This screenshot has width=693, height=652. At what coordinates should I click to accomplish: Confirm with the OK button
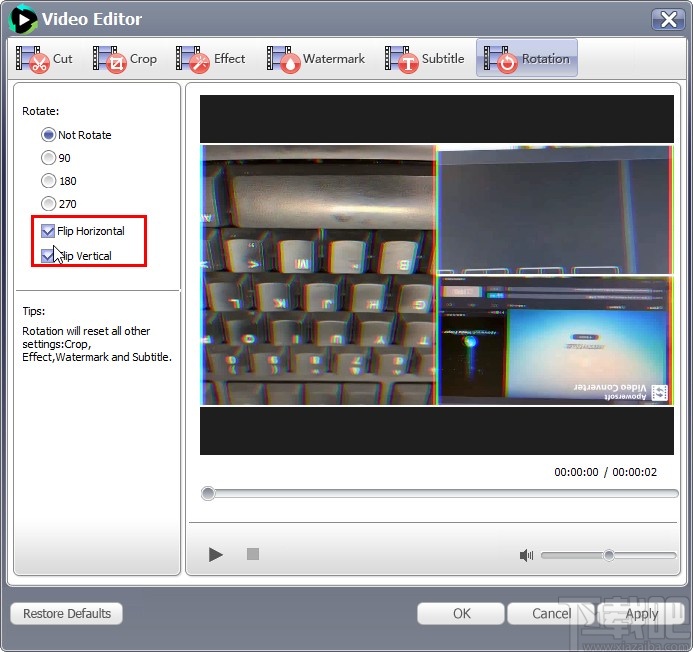pyautogui.click(x=461, y=614)
